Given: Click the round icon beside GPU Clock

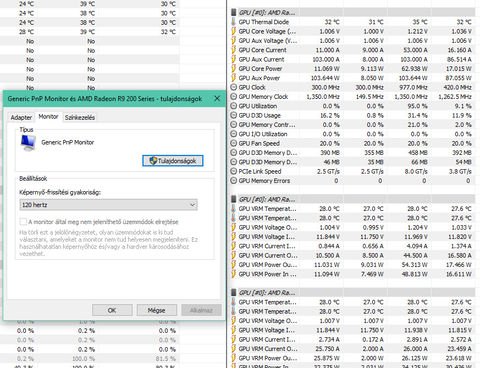Looking at the screenshot, I should click(233, 87).
